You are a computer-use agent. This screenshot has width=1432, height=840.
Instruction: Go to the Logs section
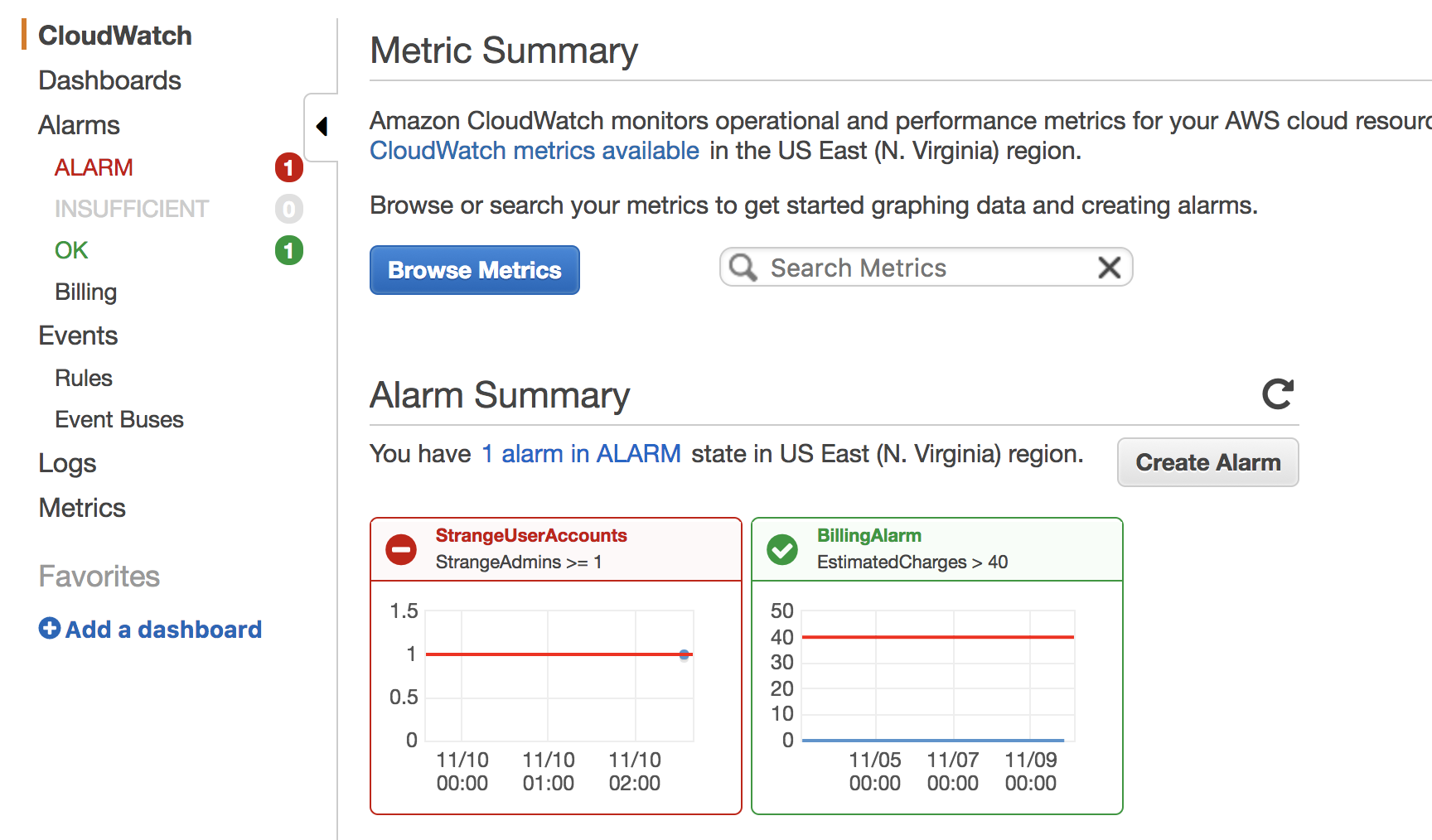pyautogui.click(x=67, y=463)
